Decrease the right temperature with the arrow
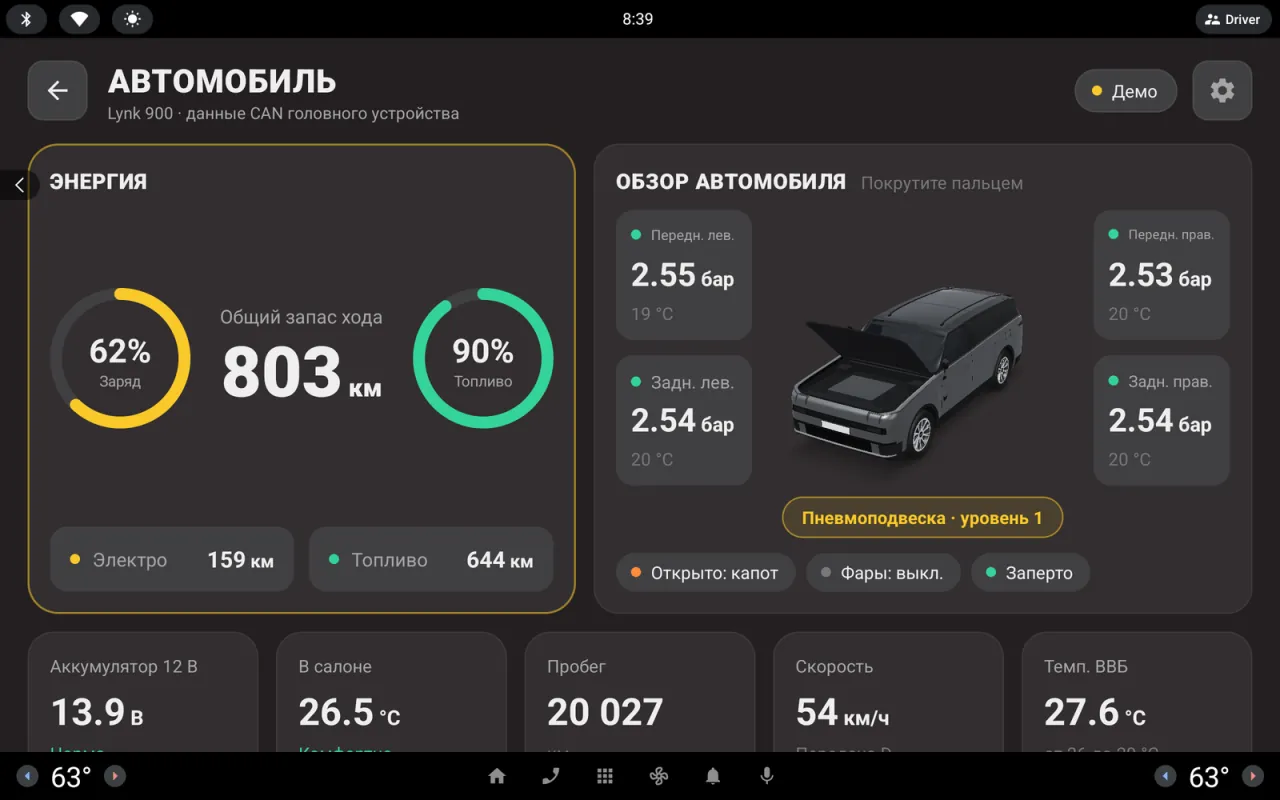Viewport: 1280px width, 800px height. pyautogui.click(x=1165, y=776)
